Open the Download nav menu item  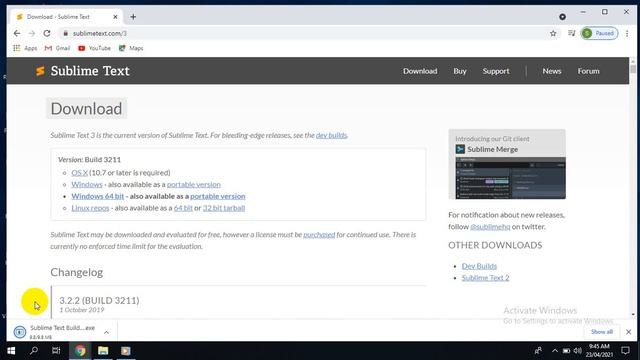click(420, 71)
